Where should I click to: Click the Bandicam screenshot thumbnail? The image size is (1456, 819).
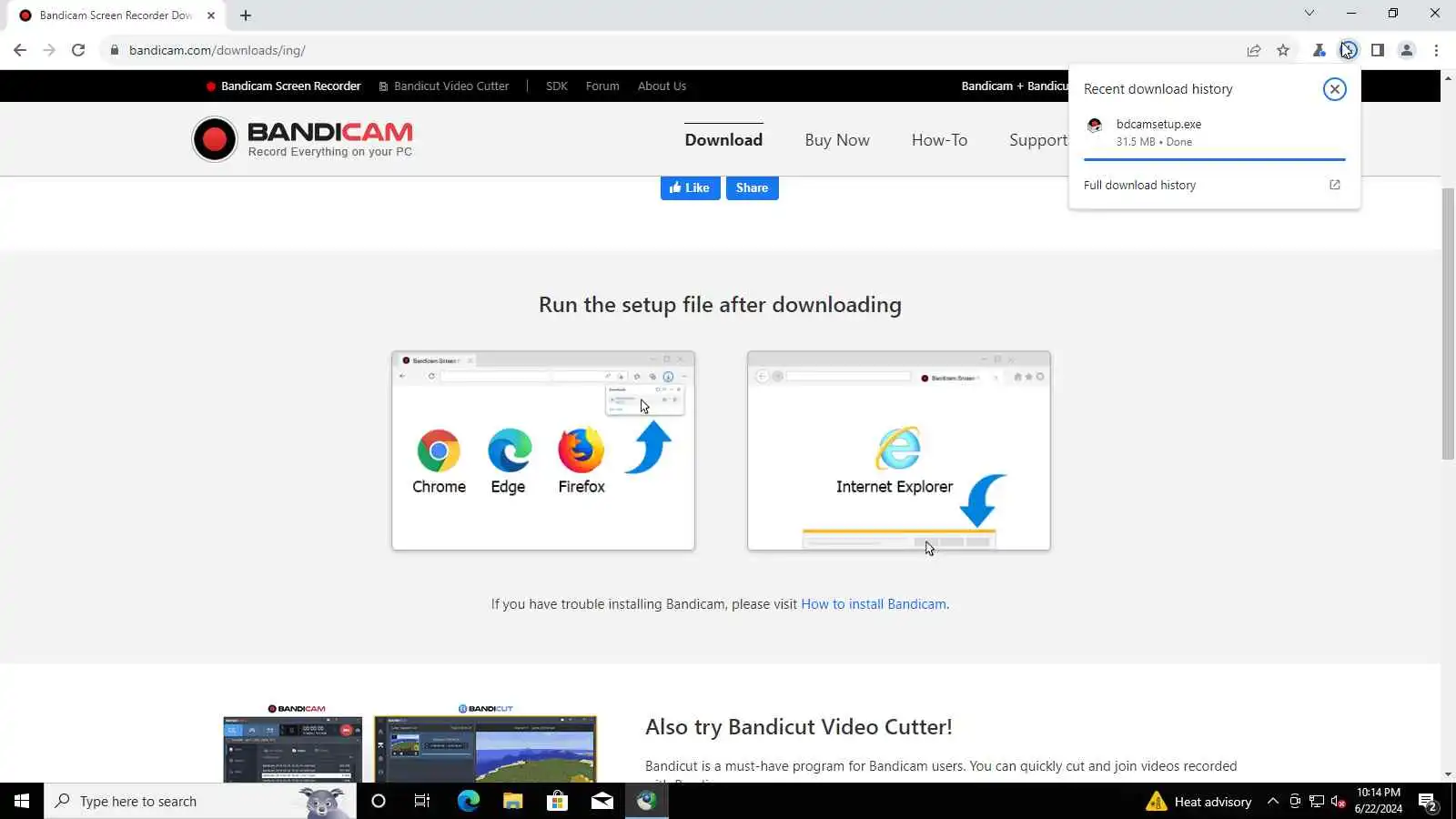point(293,748)
